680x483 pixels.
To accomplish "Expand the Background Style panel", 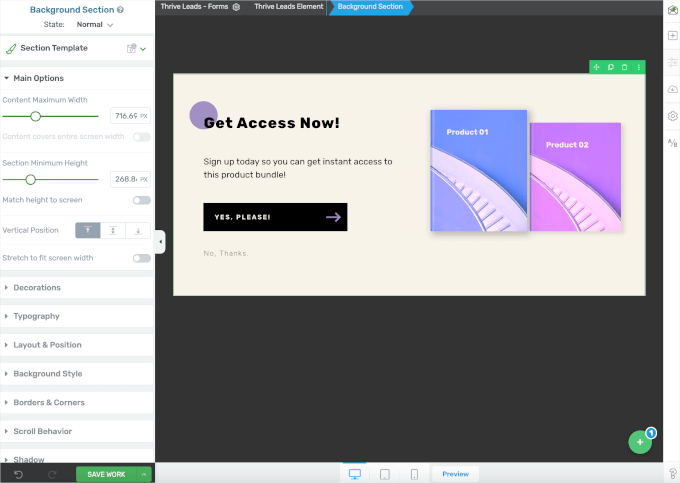I will 77,374.
